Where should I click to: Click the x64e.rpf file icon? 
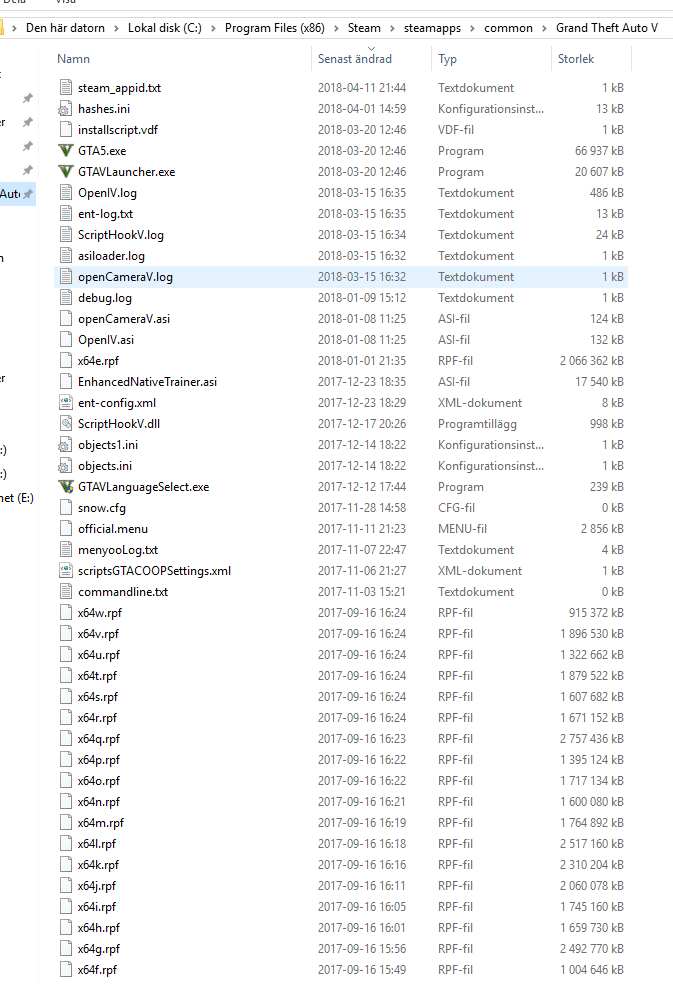(65, 361)
